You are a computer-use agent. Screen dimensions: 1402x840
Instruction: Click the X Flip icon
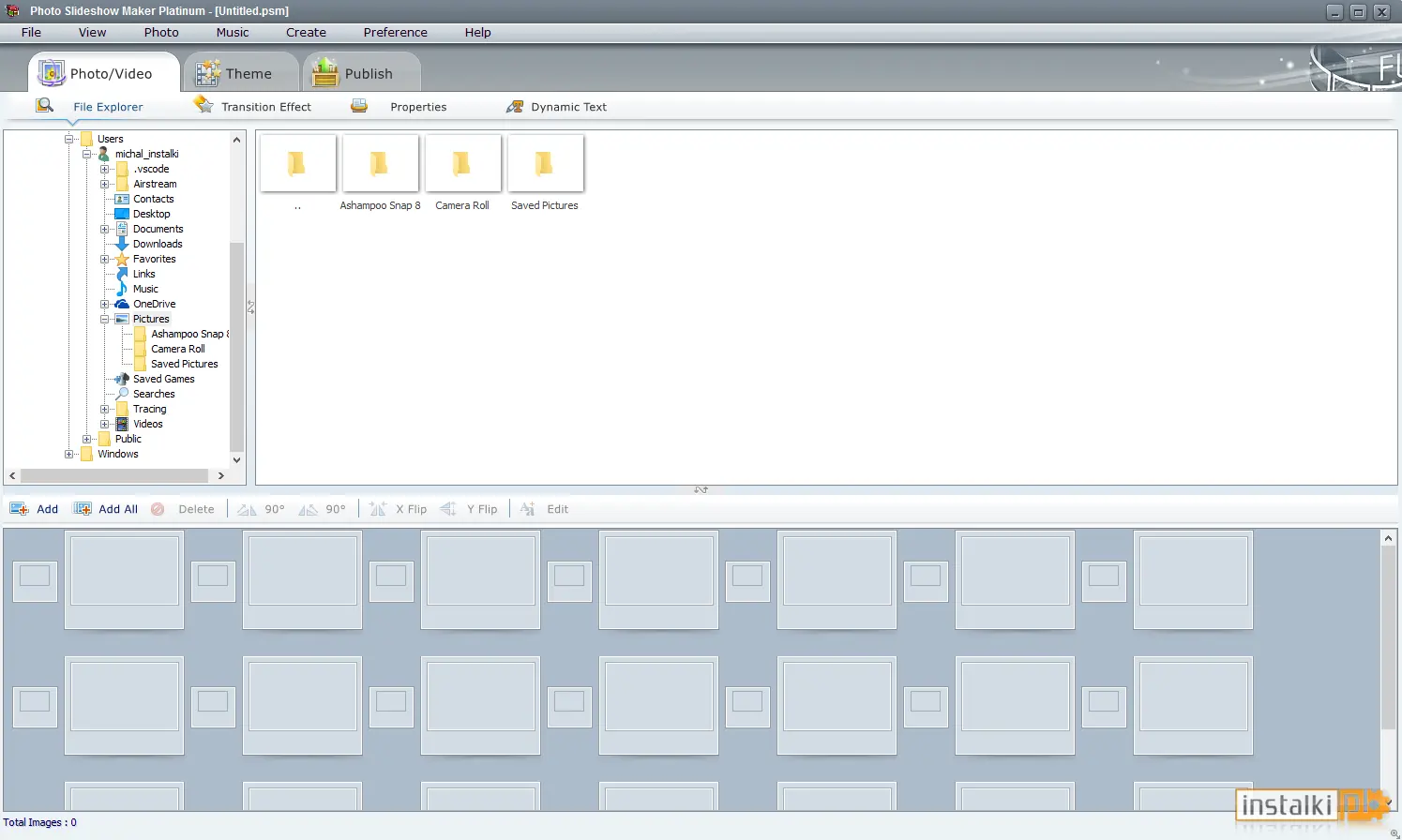tap(378, 509)
